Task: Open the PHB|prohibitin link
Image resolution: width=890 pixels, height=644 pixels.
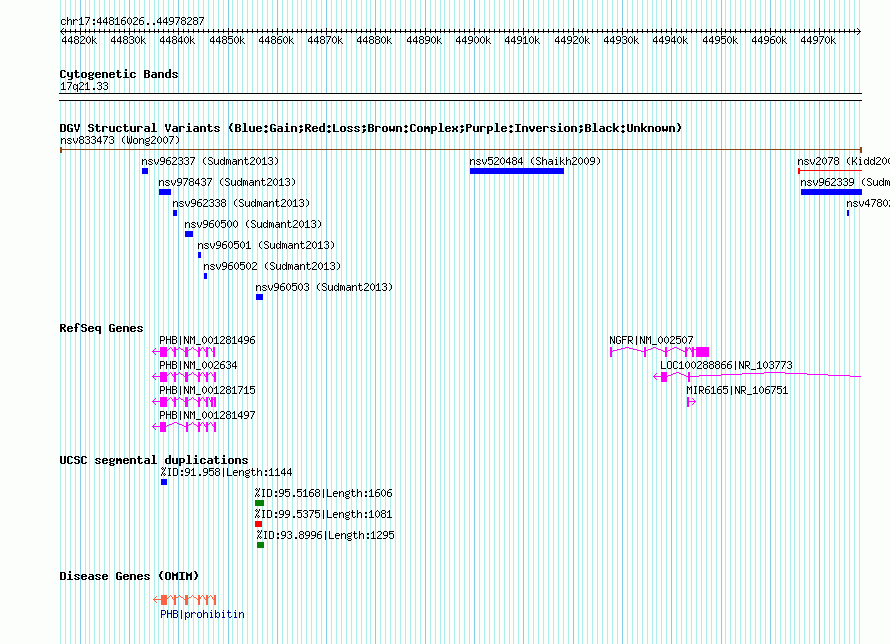Action: pyautogui.click(x=202, y=614)
